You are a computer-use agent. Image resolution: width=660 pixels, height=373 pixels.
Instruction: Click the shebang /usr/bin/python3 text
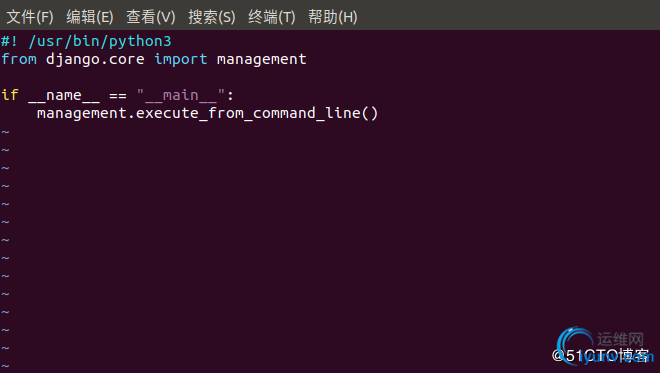coord(99,41)
